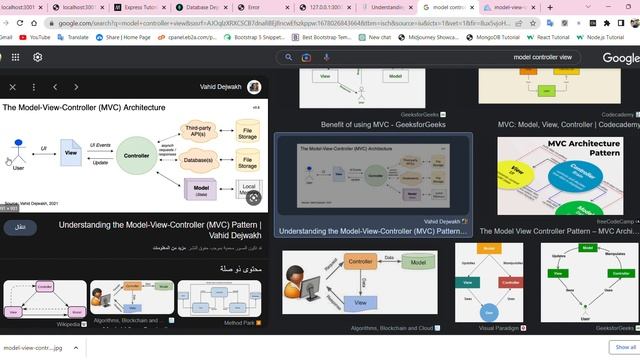Image resolution: width=640 pixels, height=360 pixels.
Task: Switch to the 127.0.0.1:3001 tab
Action: tap(325, 7)
